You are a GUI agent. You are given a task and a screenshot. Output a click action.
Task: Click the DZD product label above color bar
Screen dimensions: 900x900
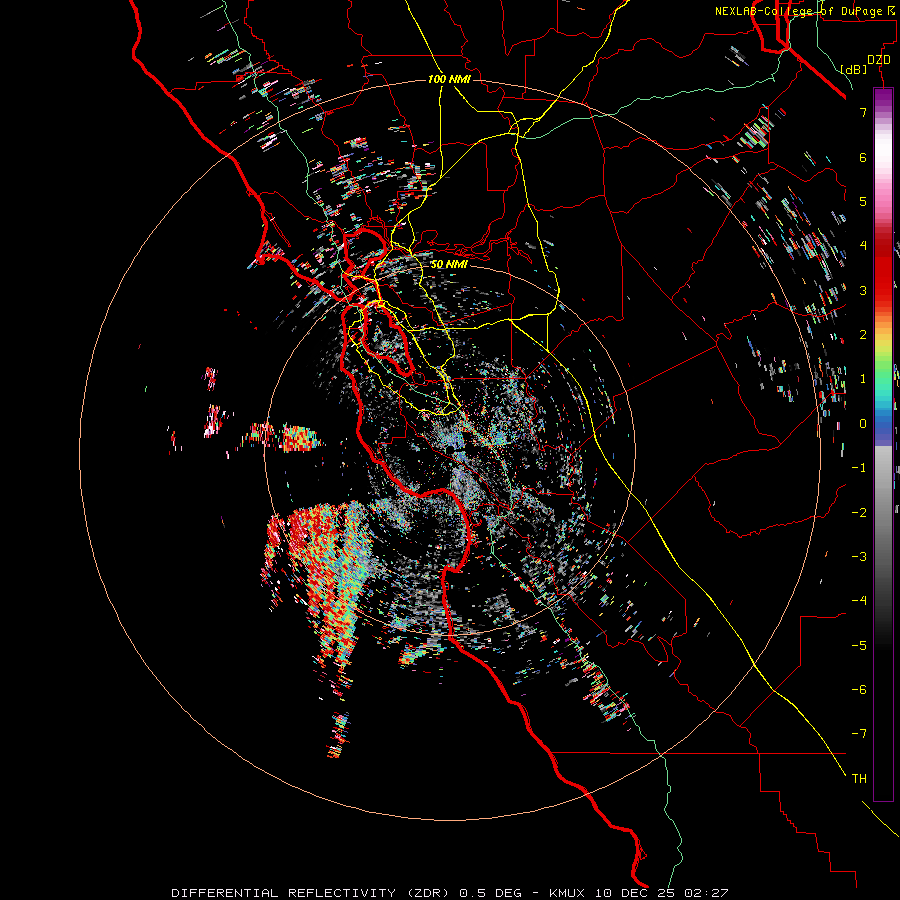pos(879,59)
